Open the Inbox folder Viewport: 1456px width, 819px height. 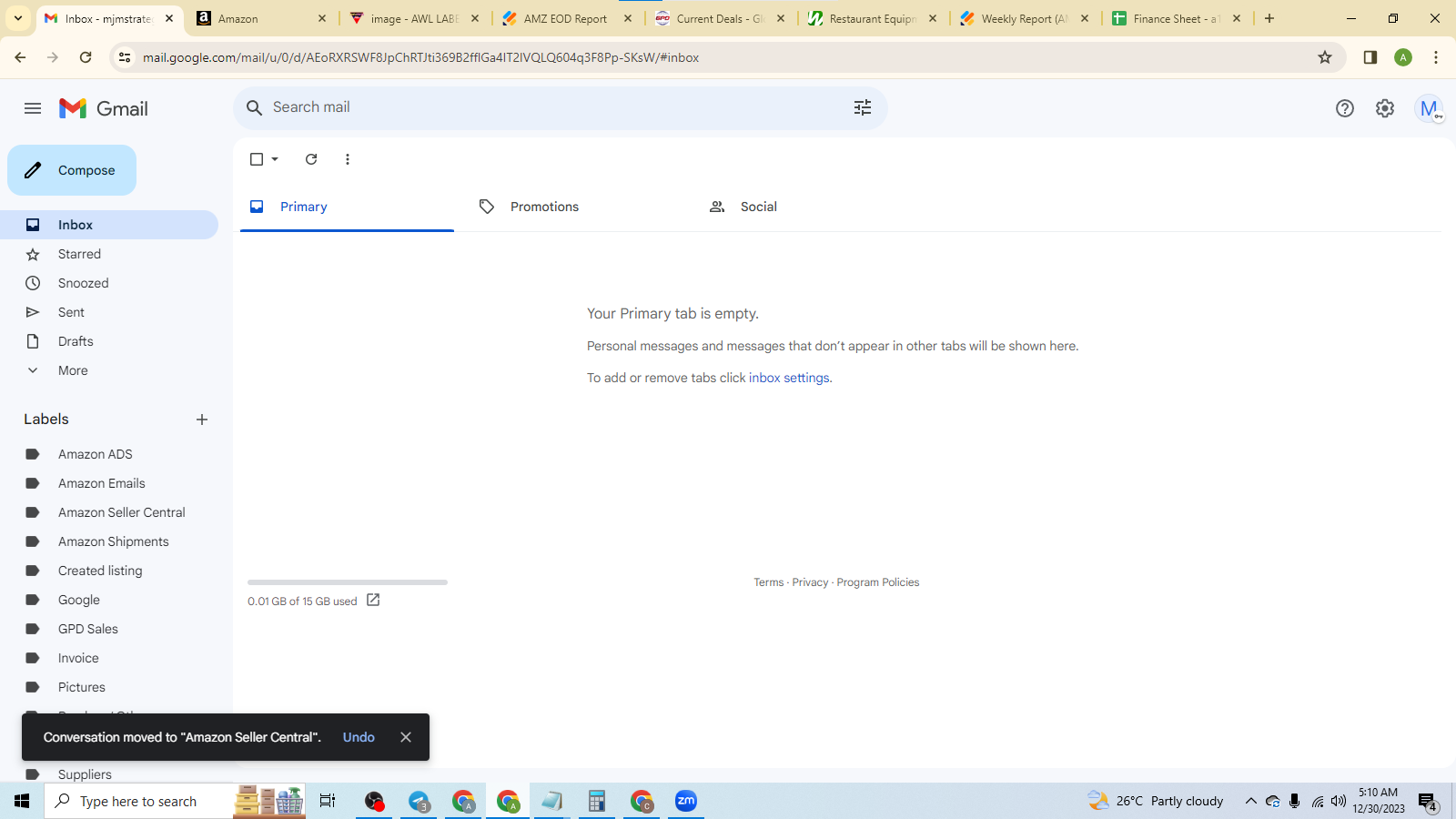point(109,225)
